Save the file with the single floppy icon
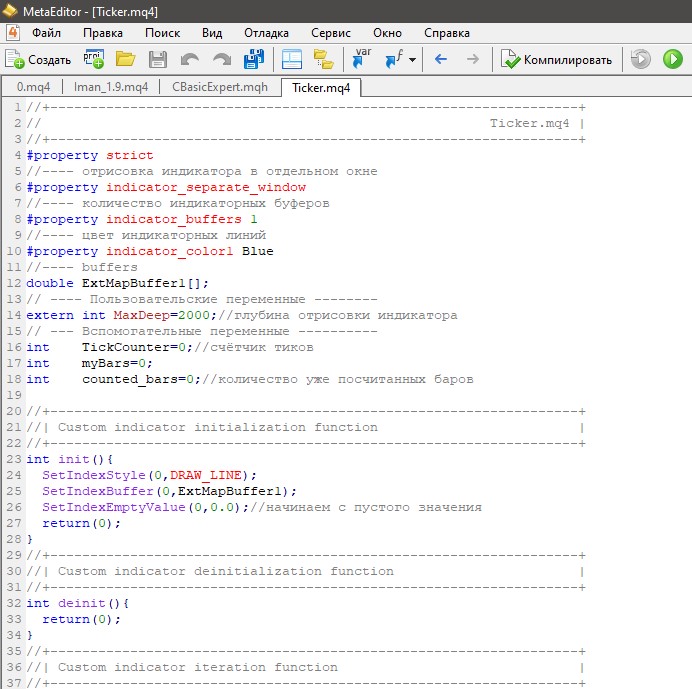 (158, 59)
